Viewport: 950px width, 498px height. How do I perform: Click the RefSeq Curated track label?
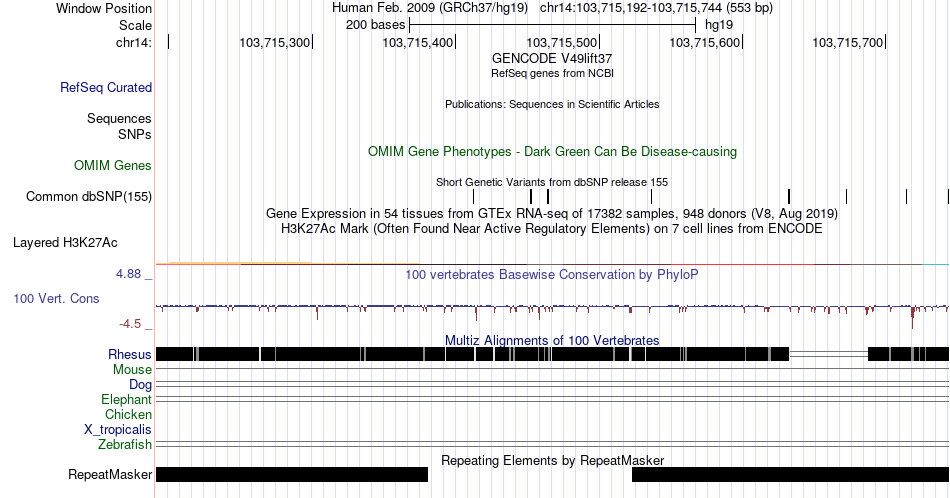click(x=105, y=87)
